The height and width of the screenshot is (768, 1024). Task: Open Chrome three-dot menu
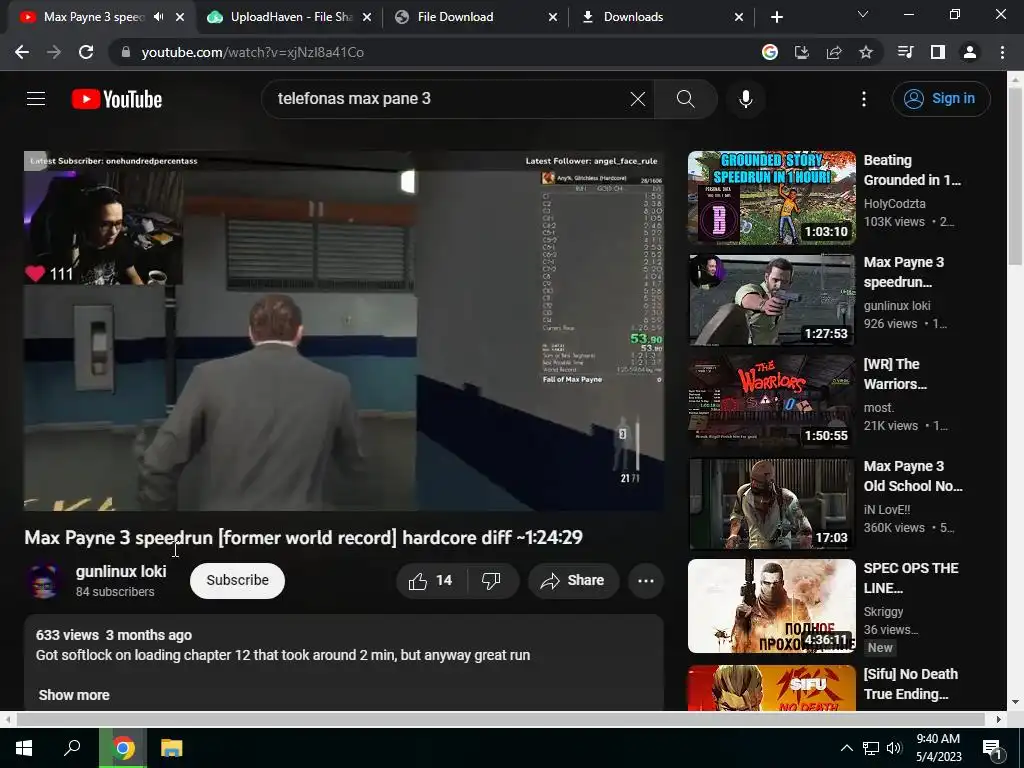[x=1002, y=52]
